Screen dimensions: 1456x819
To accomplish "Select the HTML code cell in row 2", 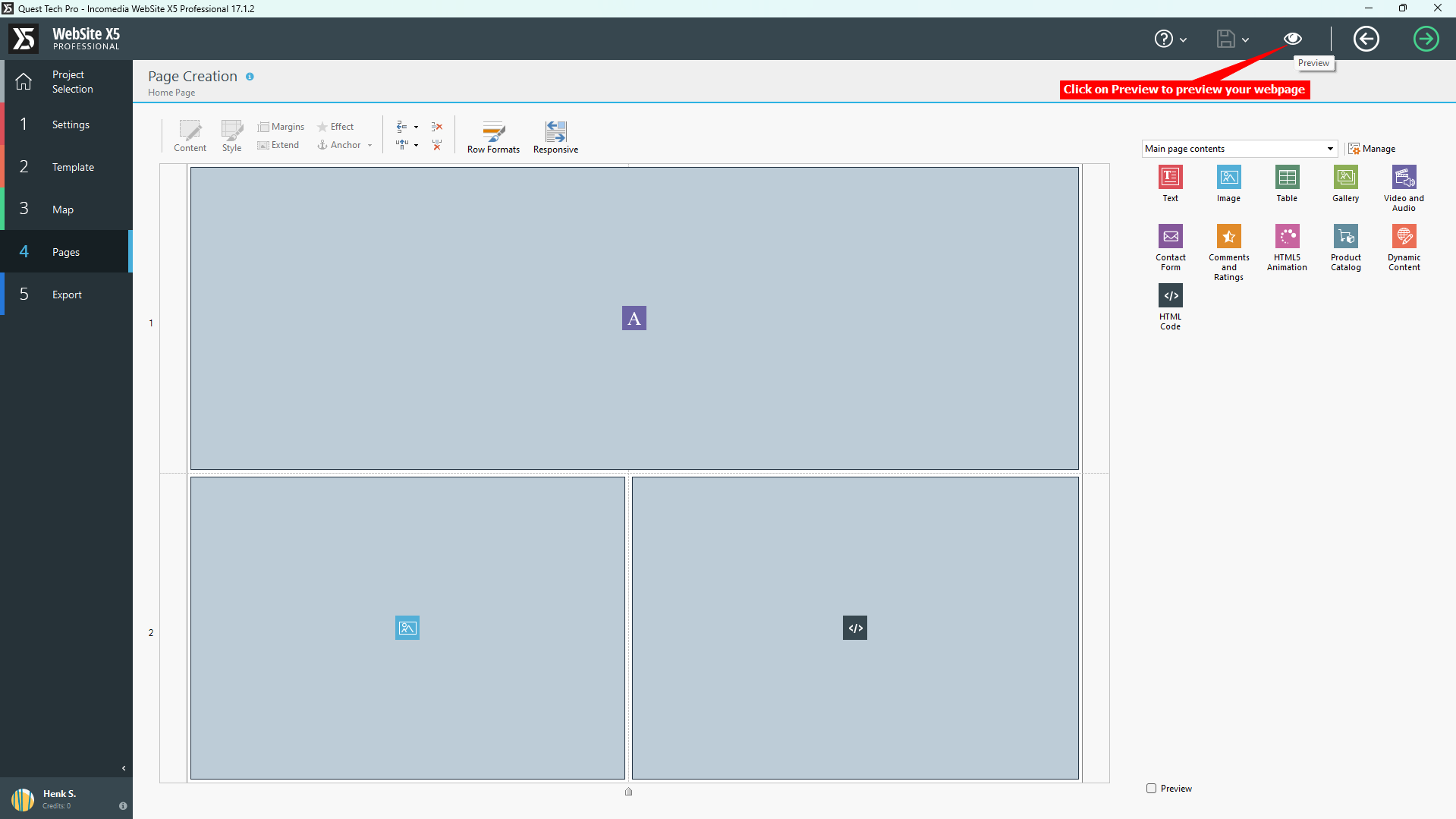I will pyautogui.click(x=855, y=628).
